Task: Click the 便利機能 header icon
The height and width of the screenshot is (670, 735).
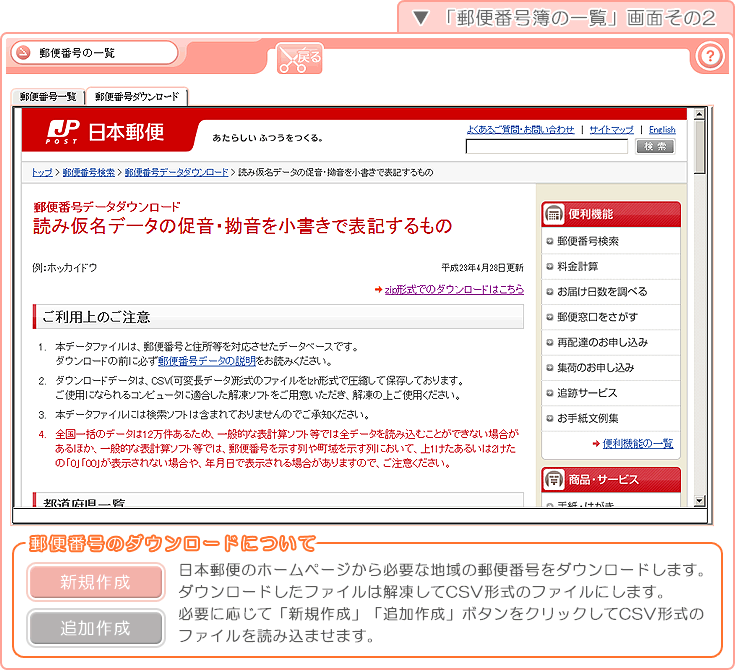Action: click(x=553, y=214)
